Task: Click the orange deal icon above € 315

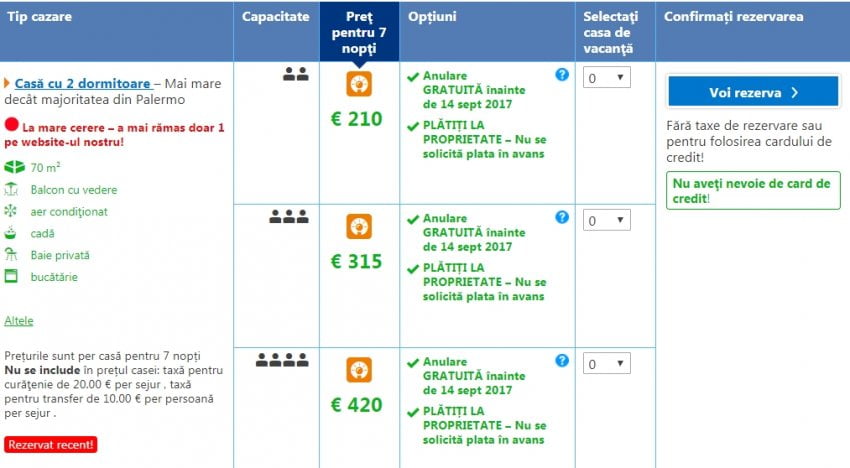Action: pos(359,226)
